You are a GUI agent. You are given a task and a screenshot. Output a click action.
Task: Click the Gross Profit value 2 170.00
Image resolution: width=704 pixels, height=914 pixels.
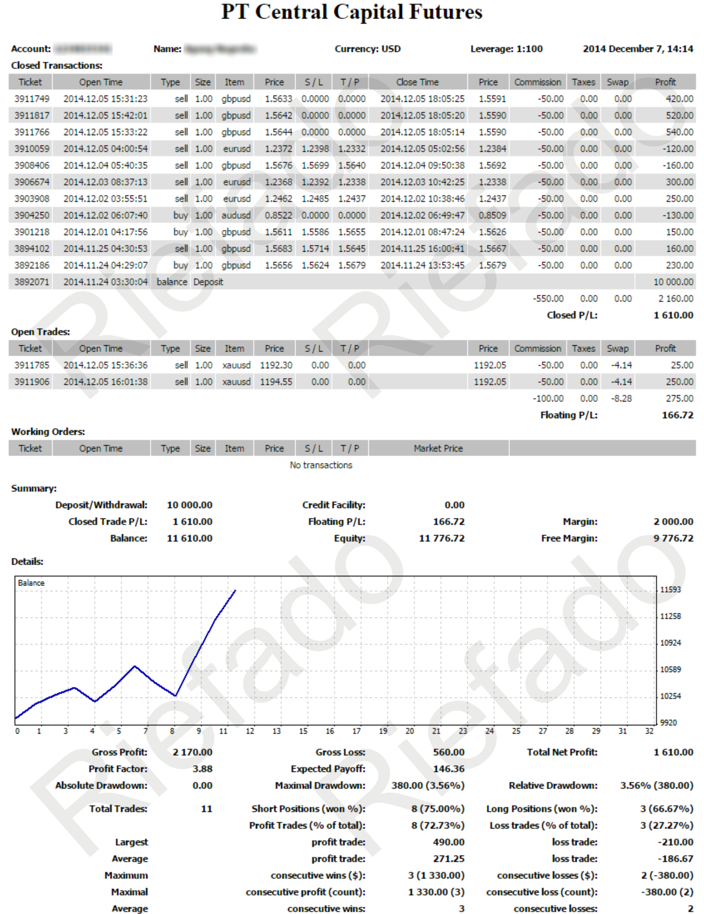tap(192, 752)
